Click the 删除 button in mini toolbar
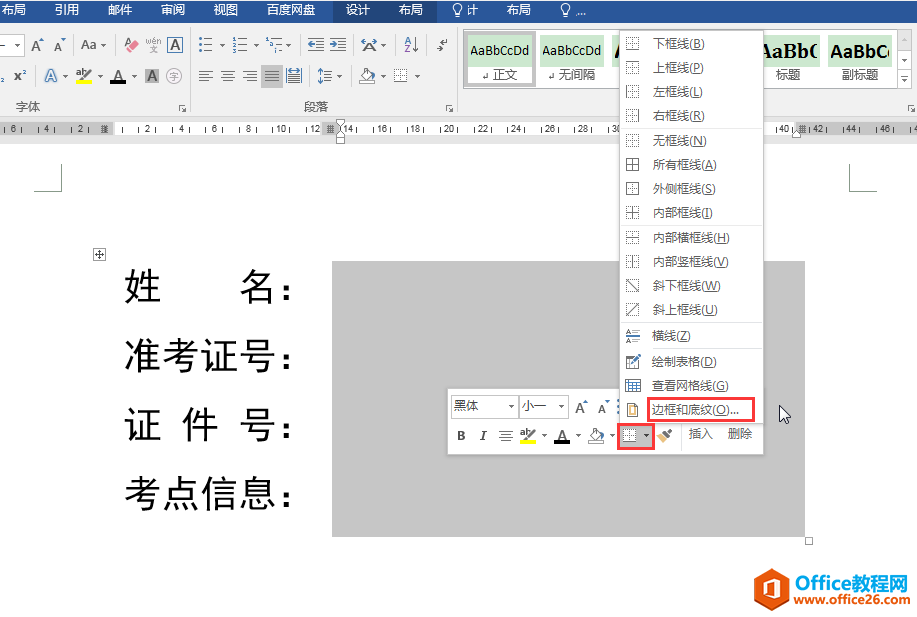 (x=740, y=434)
